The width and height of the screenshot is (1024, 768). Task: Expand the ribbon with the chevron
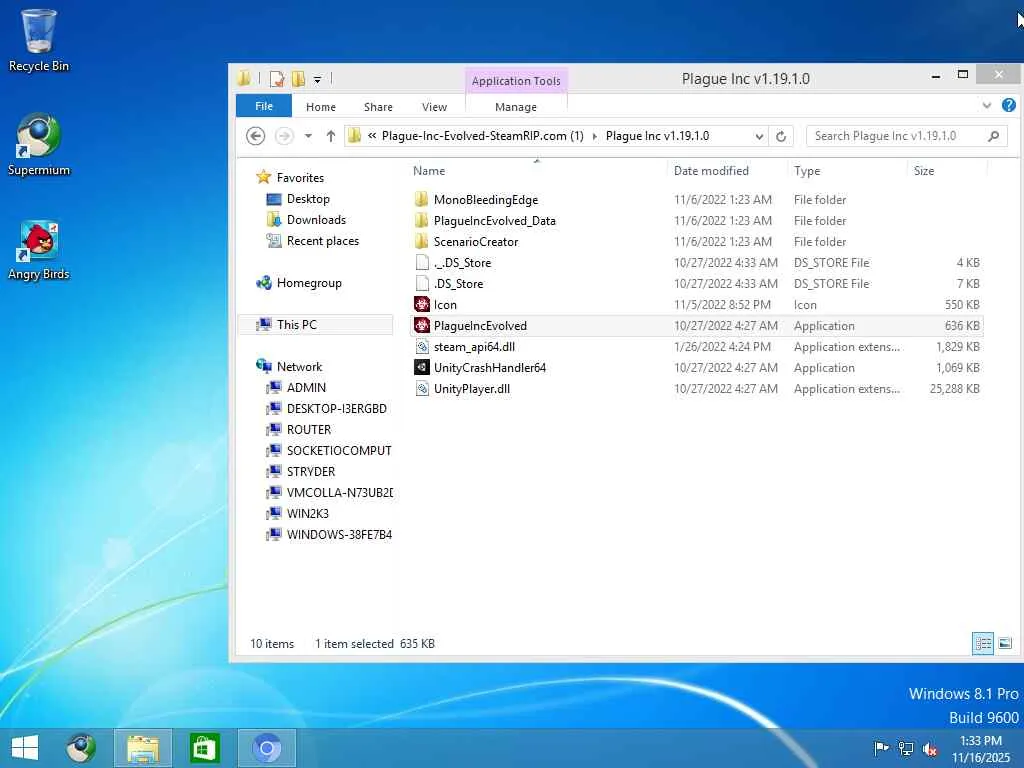tap(987, 105)
